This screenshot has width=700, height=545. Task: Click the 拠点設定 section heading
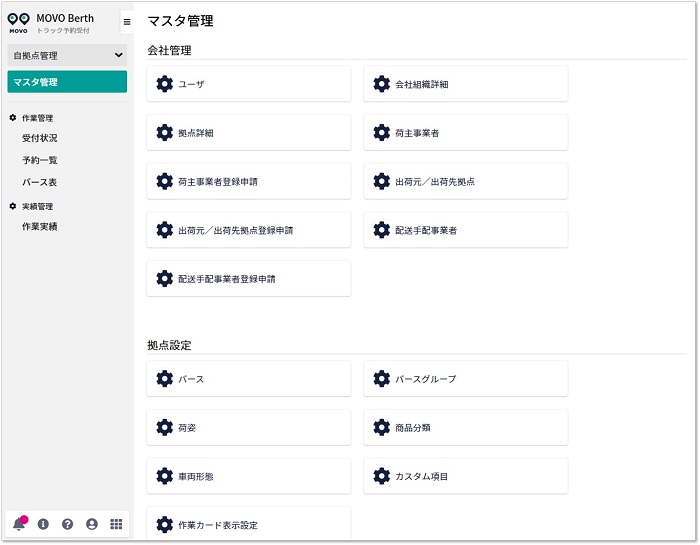(169, 345)
